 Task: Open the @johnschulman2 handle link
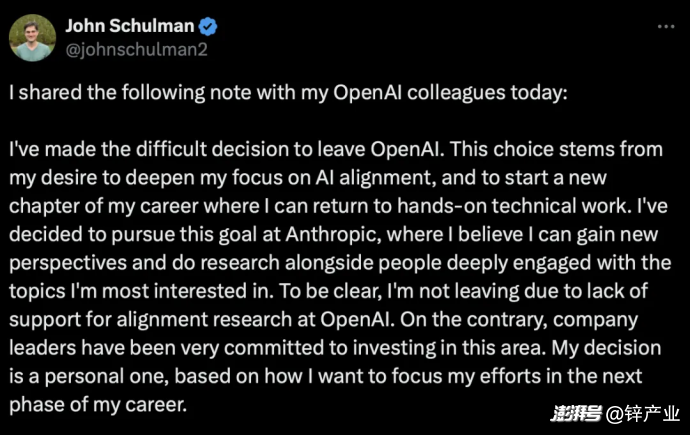(136, 49)
